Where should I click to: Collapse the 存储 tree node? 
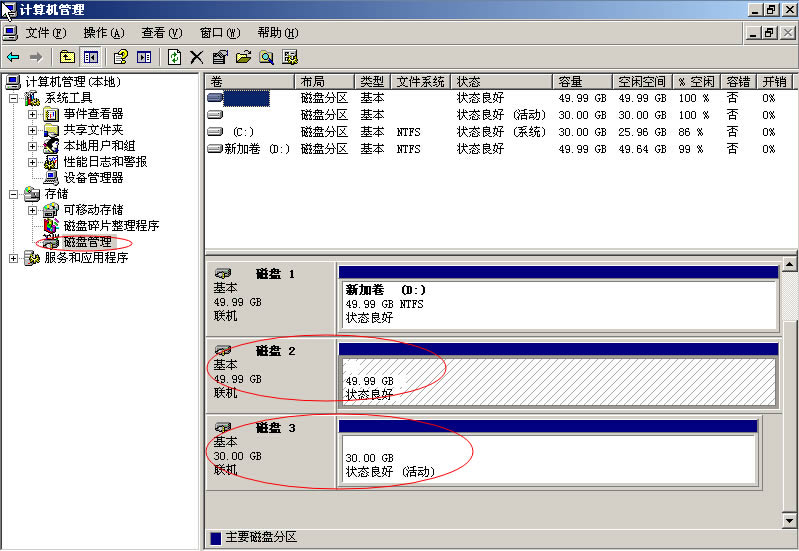(x=14, y=194)
